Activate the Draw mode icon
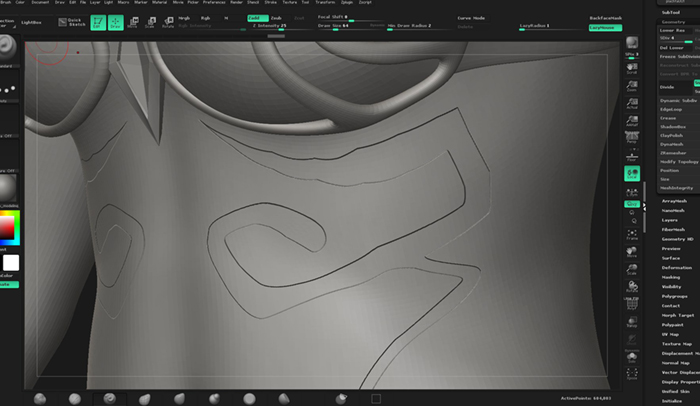Viewport: 700px width, 406px height. click(x=116, y=23)
